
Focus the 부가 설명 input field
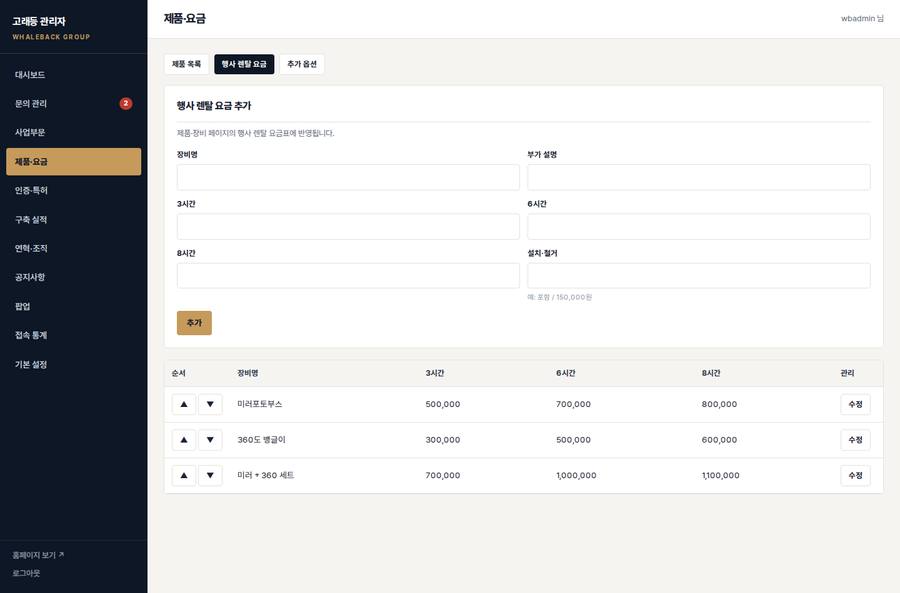(699, 177)
